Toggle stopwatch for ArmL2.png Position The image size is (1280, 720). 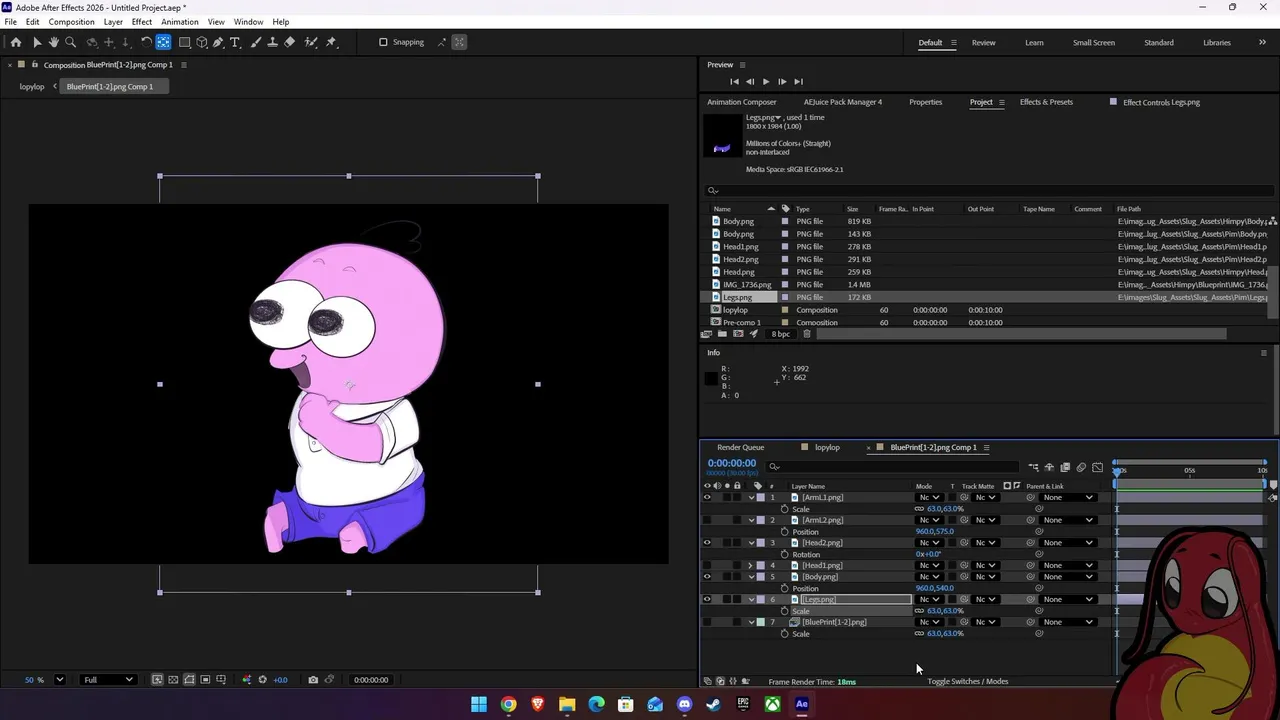(x=785, y=532)
